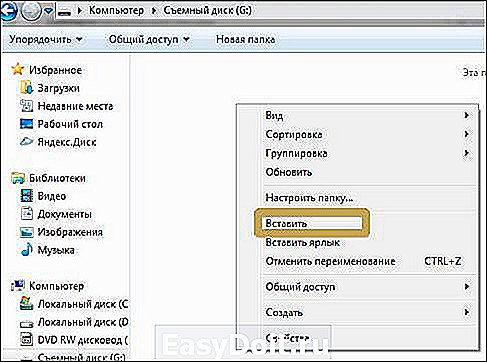487x362 pixels.
Task: Click the Компьютер icon in sidebar
Action: tap(18, 286)
